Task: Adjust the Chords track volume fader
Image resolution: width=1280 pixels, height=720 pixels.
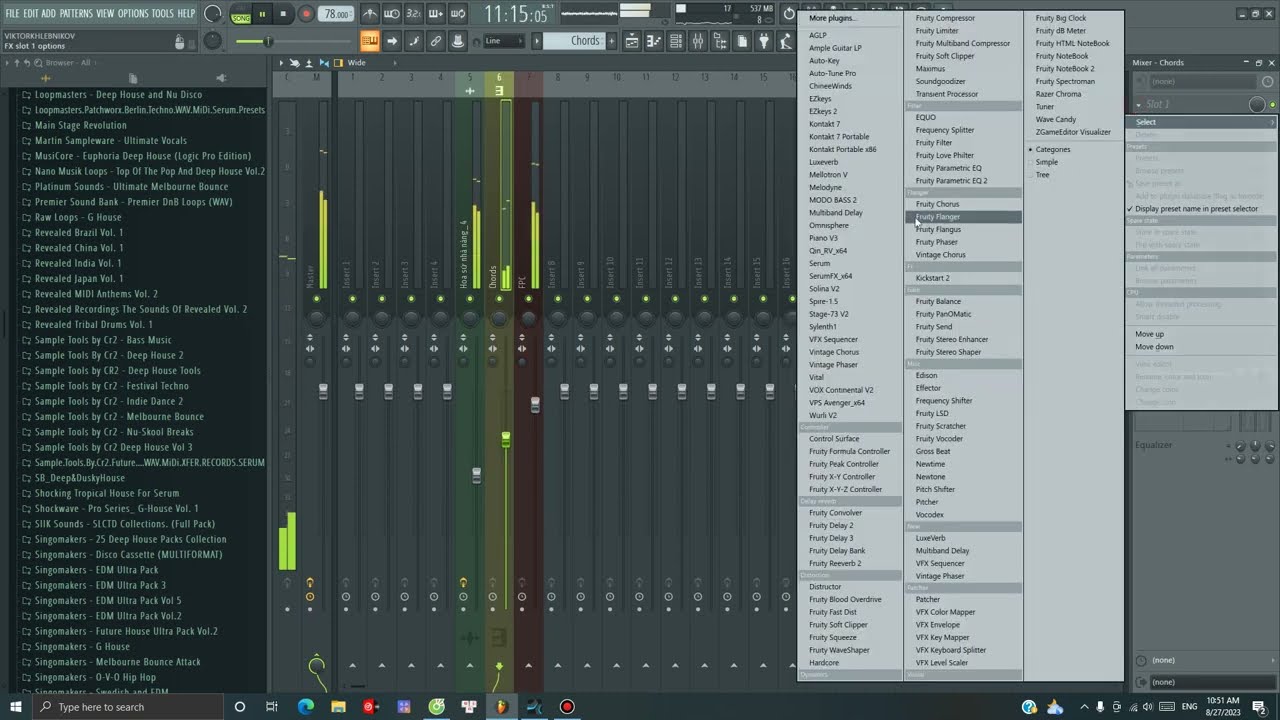Action: 506,440
